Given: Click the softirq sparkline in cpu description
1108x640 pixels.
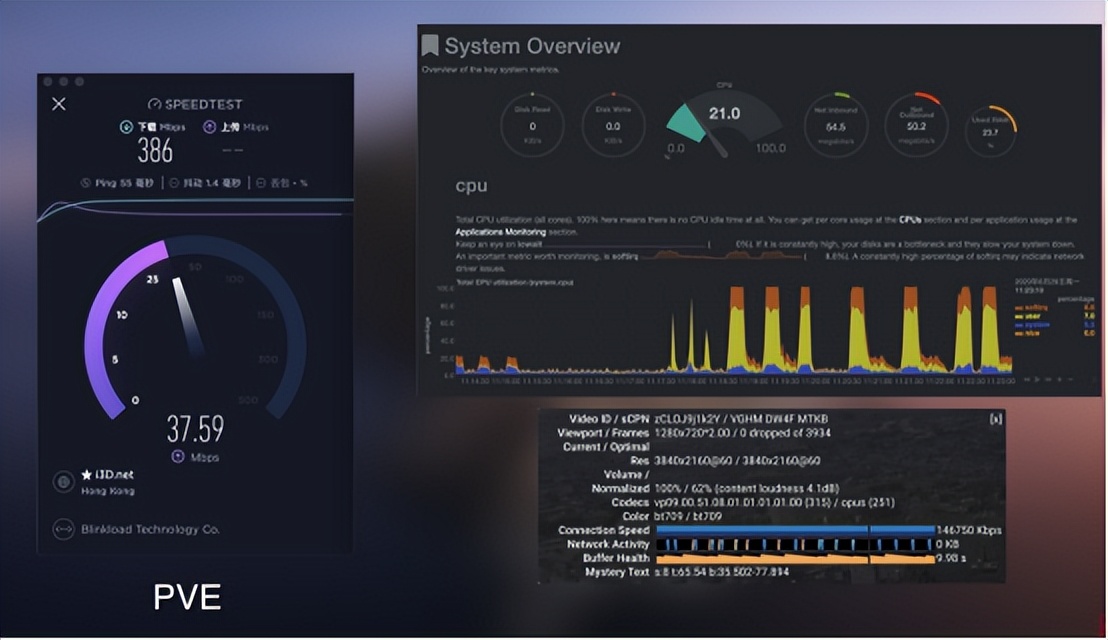Looking at the screenshot, I should pos(722,256).
